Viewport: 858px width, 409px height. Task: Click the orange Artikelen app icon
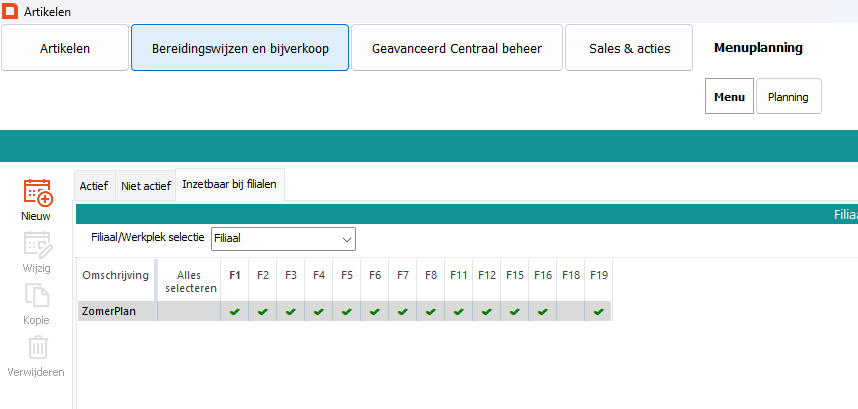pyautogui.click(x=11, y=11)
